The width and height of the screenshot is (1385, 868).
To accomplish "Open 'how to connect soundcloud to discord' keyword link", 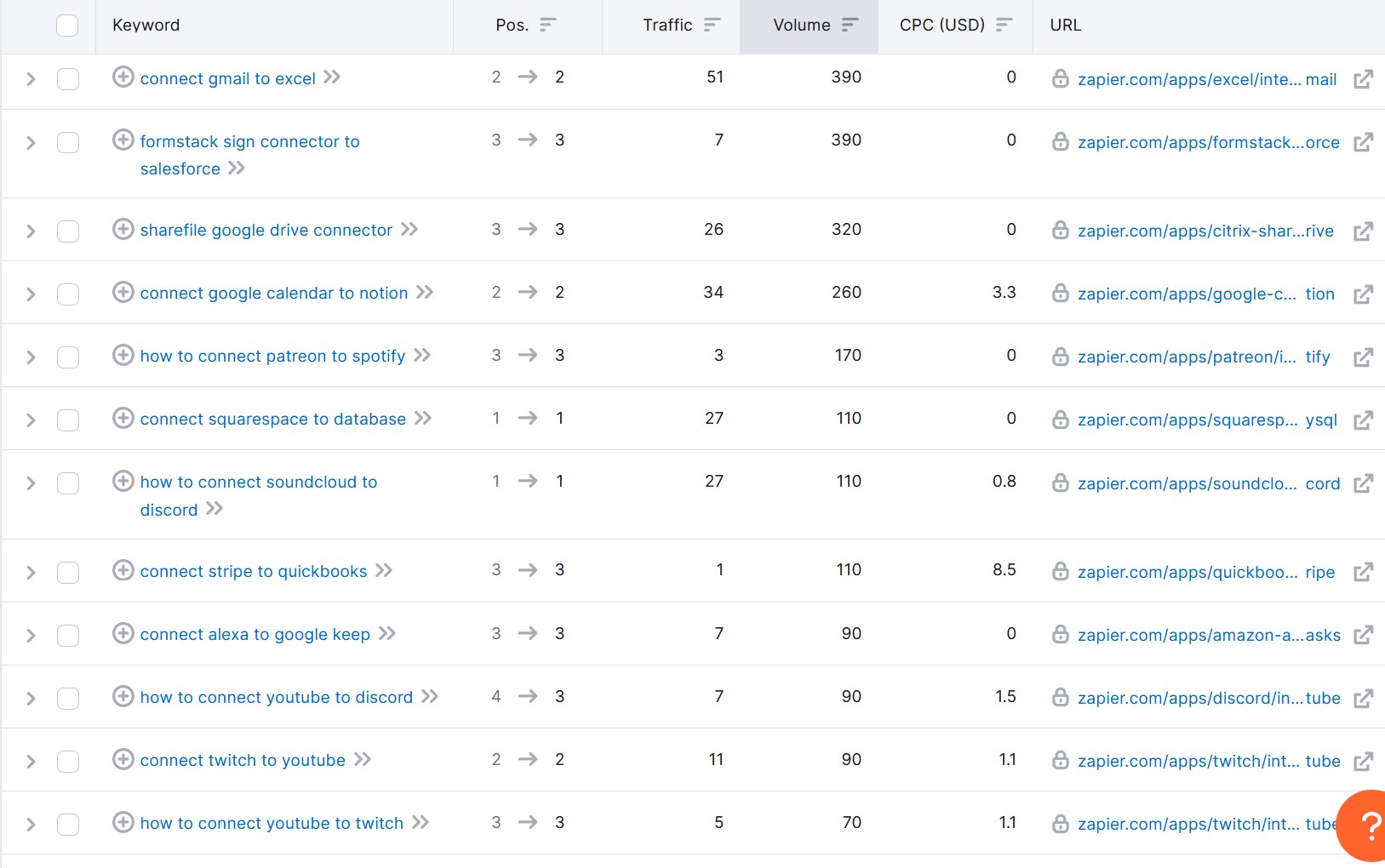I will [258, 495].
